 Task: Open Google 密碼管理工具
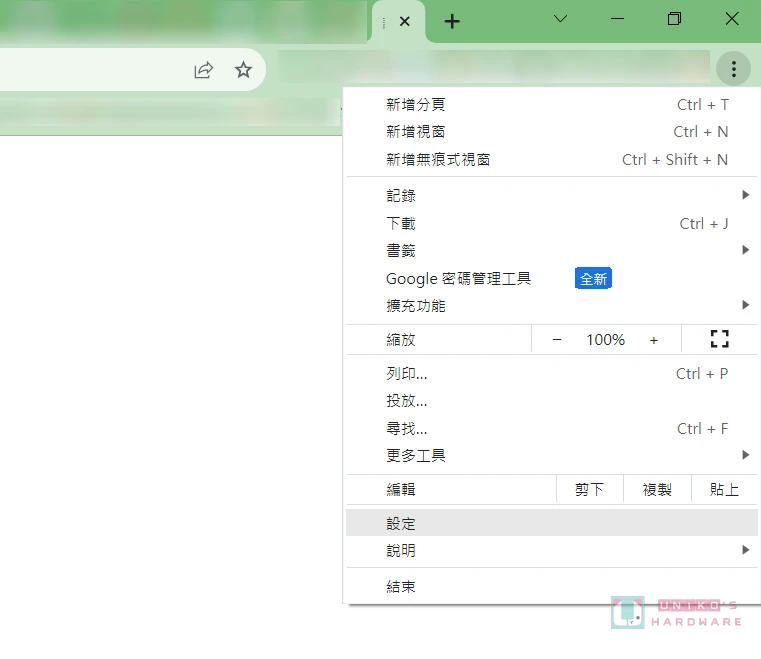pos(552,279)
